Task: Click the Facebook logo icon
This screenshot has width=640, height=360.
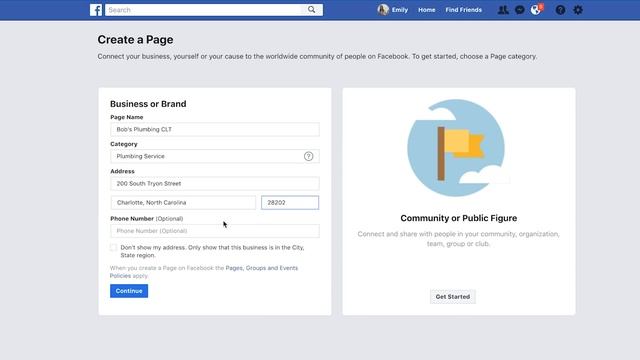Action: point(96,10)
